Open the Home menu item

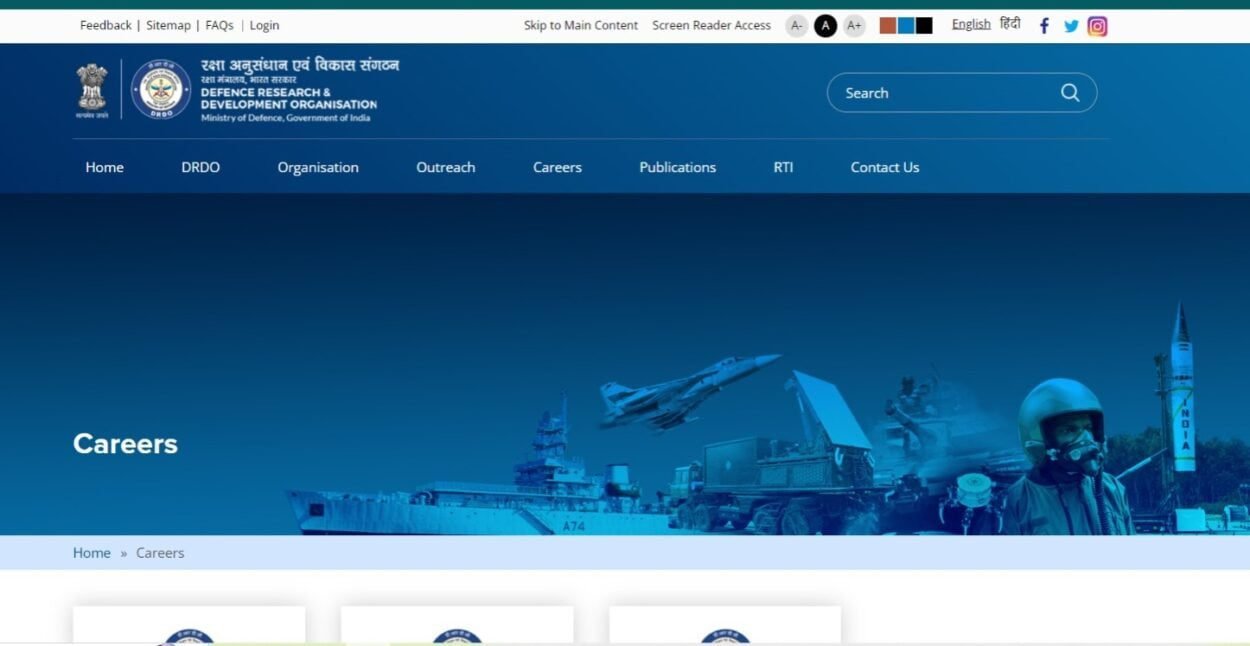[x=105, y=167]
